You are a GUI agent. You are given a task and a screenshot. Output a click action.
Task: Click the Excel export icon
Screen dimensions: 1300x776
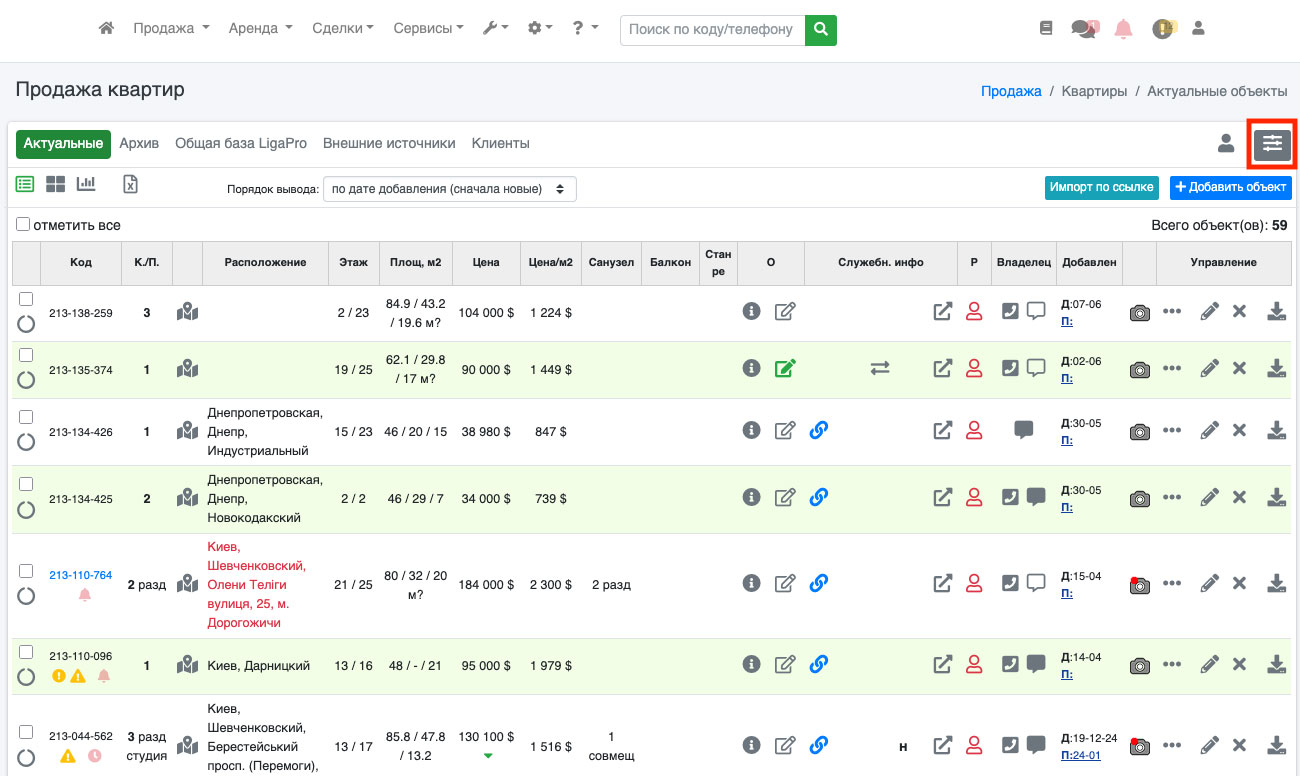click(x=130, y=184)
